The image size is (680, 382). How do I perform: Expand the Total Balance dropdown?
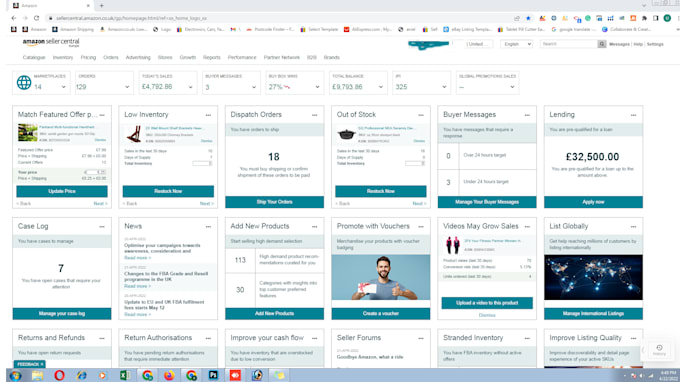[x=380, y=87]
